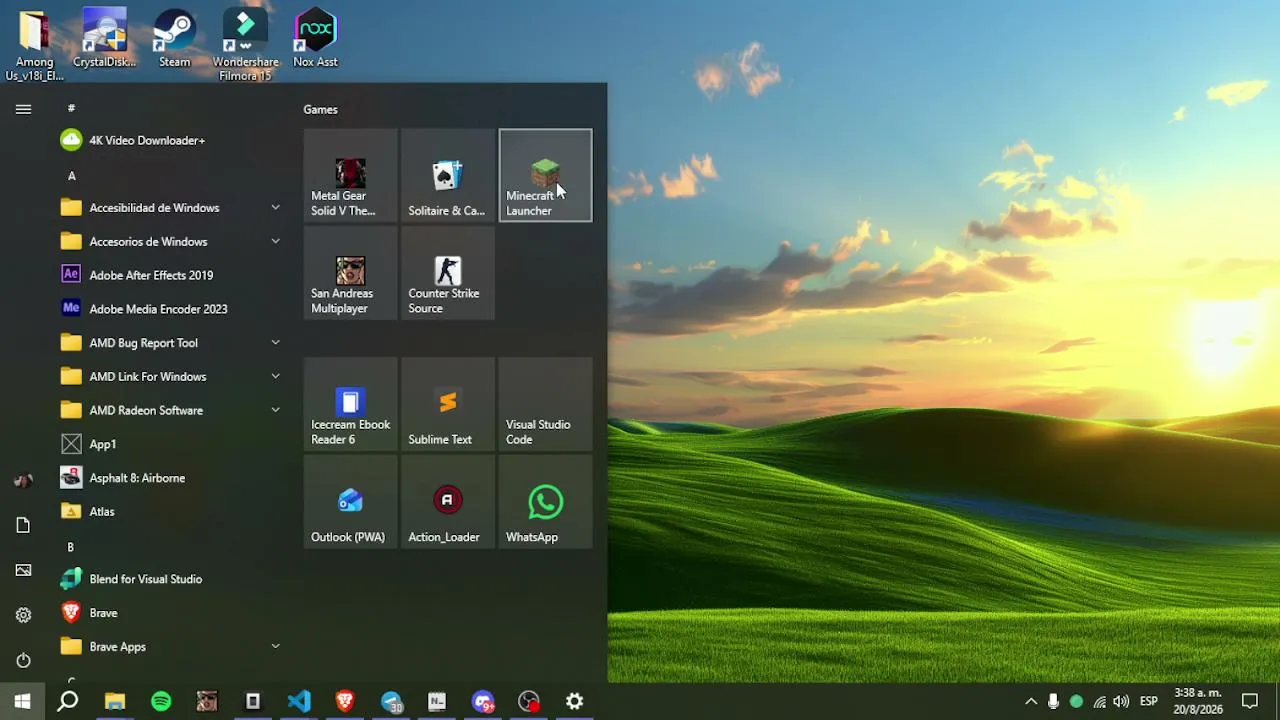
Task: Open Pictures from the Start menu left rail
Action: pos(23,570)
